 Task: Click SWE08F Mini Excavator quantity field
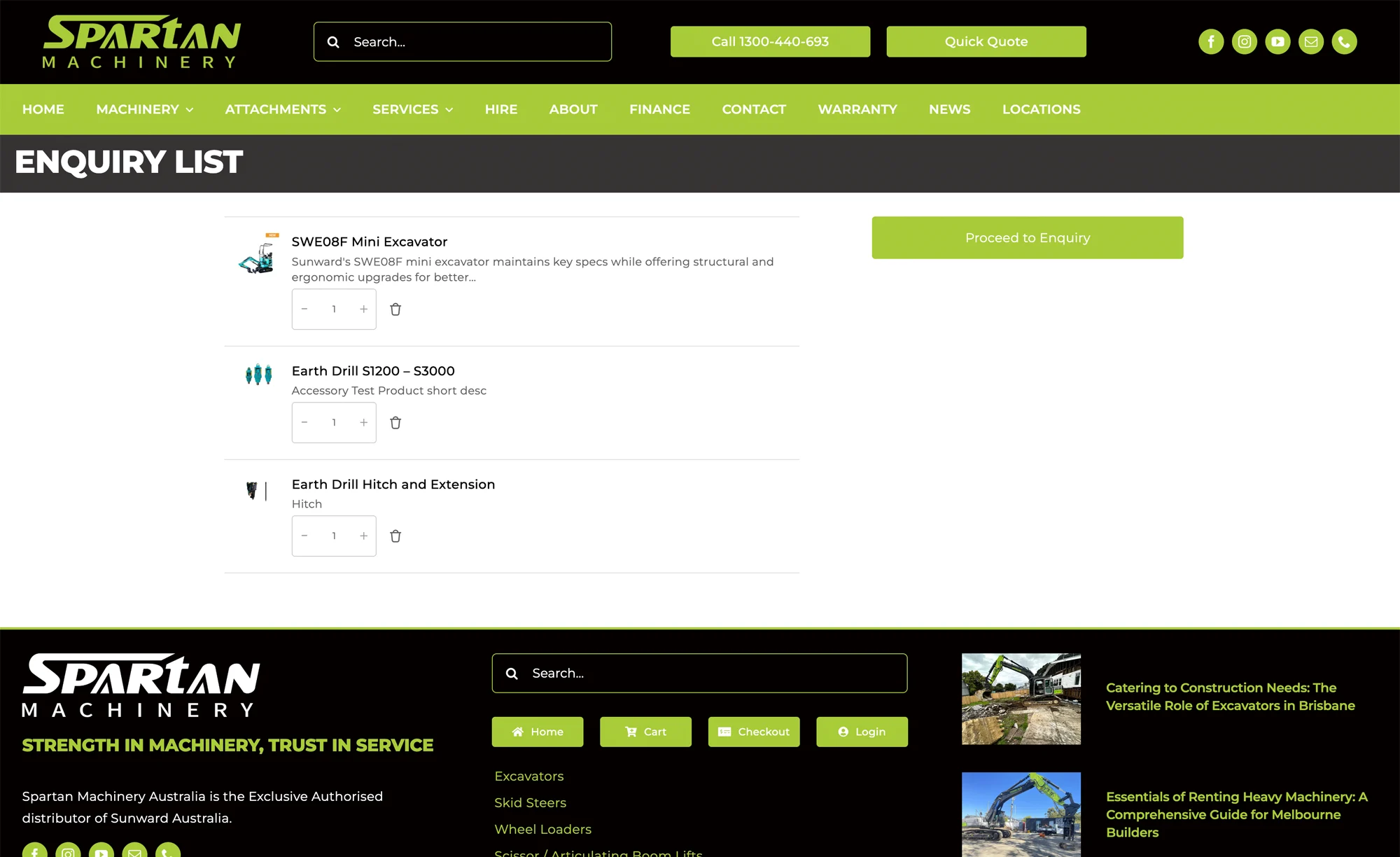[334, 309]
